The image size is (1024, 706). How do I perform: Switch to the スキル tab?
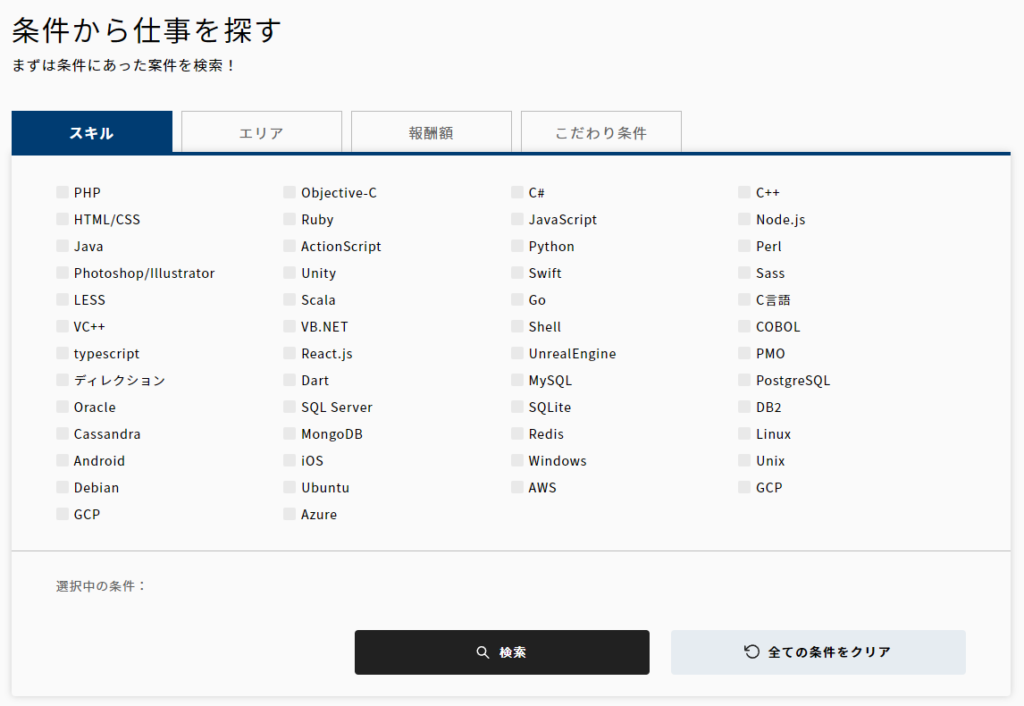pyautogui.click(x=92, y=133)
